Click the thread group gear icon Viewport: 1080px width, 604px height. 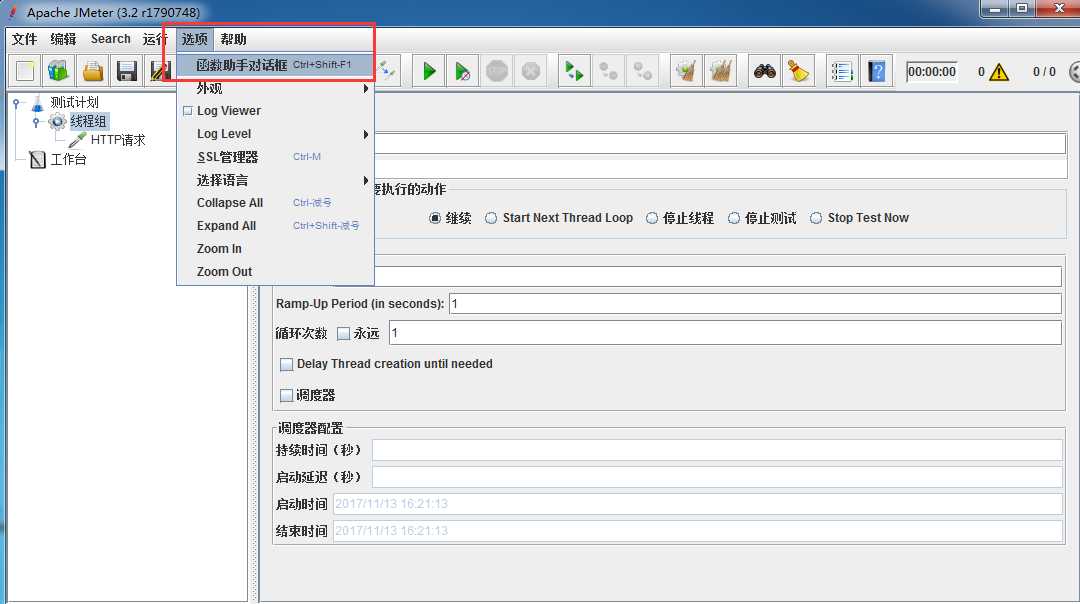tap(57, 122)
